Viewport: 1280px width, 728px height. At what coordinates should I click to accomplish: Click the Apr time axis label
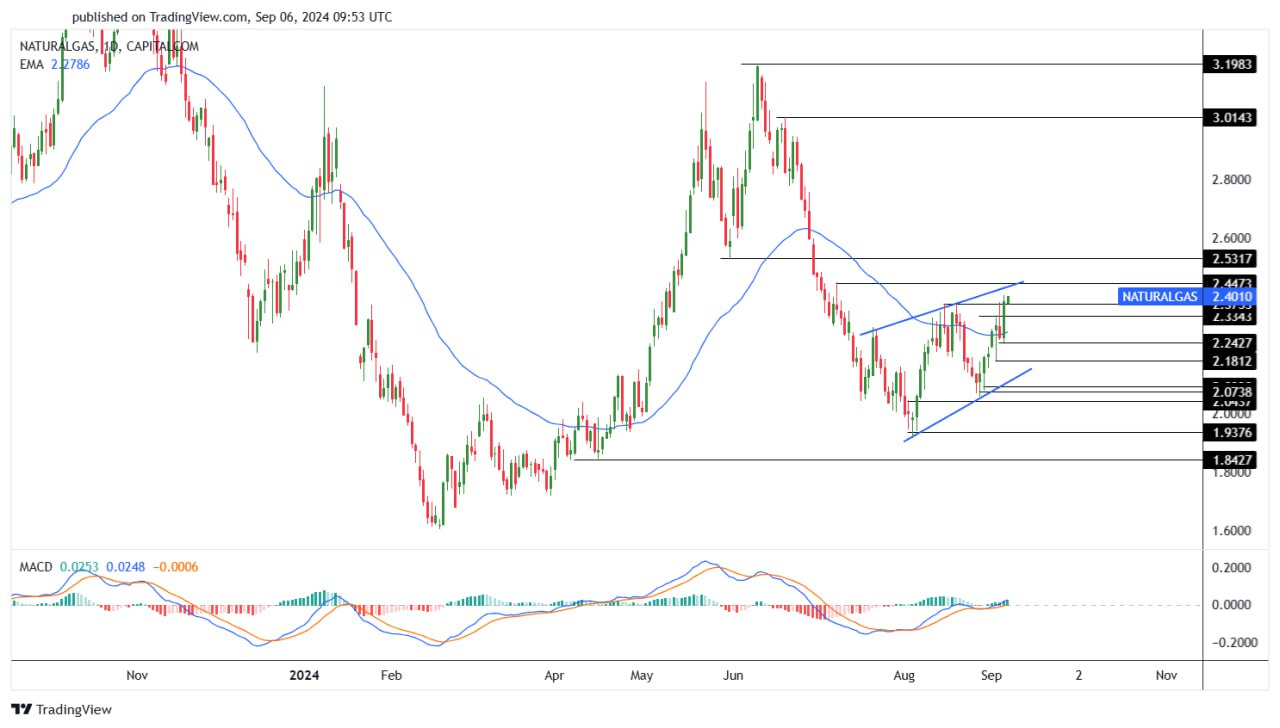(555, 675)
